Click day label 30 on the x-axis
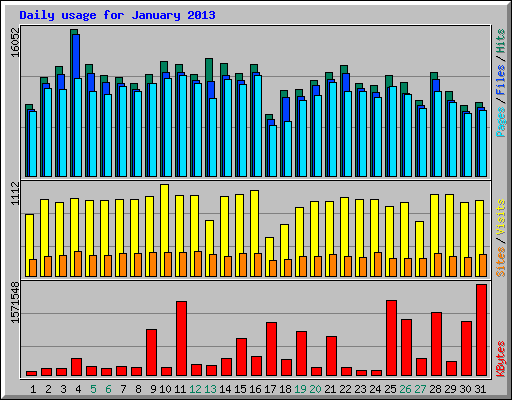 tap(465, 389)
